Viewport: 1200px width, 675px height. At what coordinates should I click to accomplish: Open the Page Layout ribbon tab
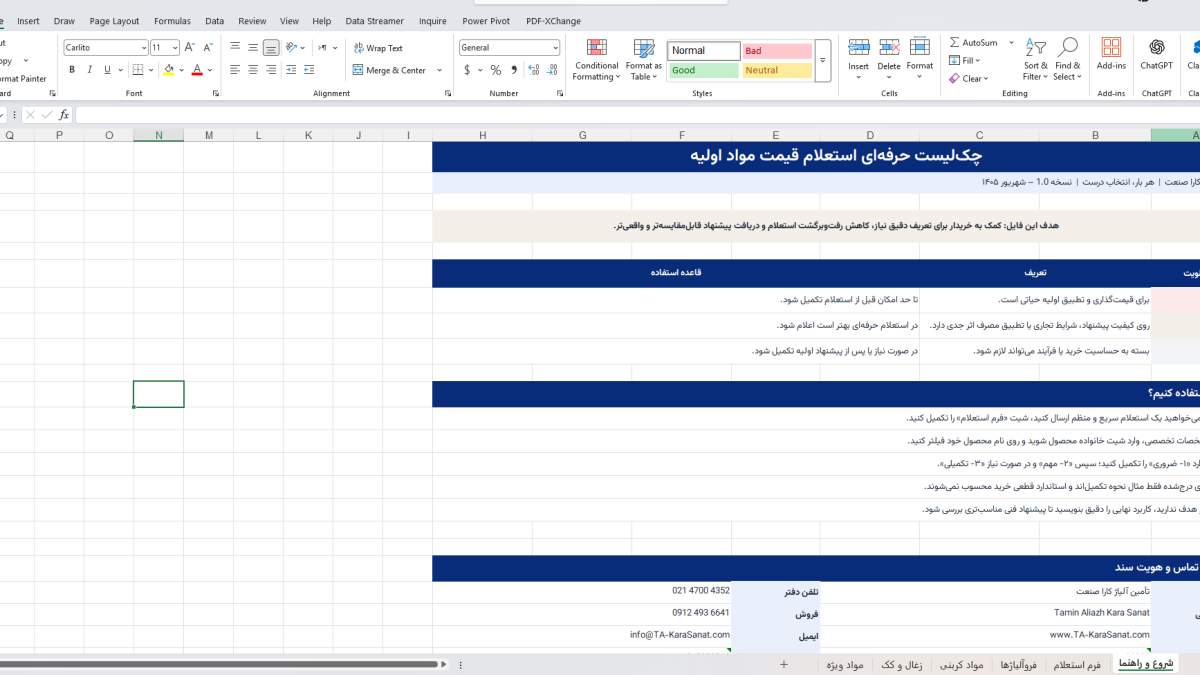(115, 21)
